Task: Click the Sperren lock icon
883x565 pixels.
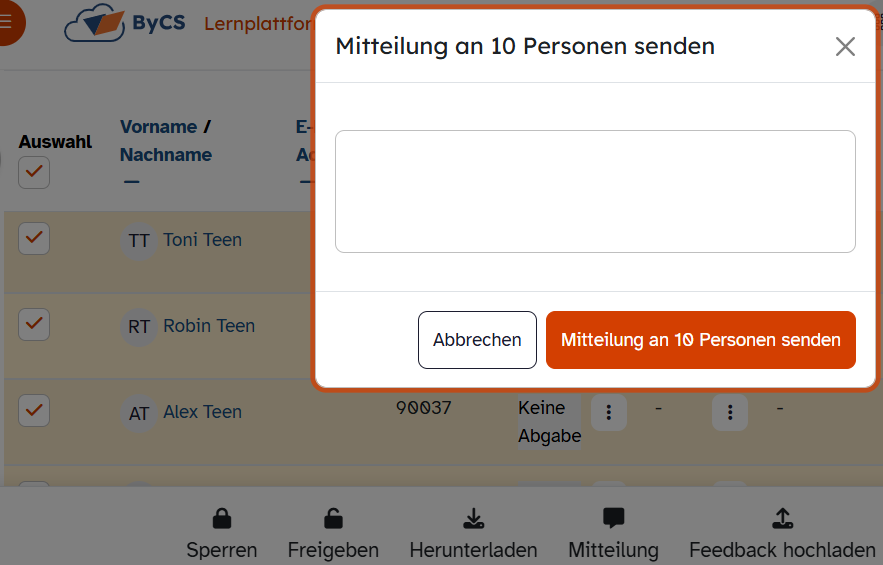Action: click(x=222, y=518)
